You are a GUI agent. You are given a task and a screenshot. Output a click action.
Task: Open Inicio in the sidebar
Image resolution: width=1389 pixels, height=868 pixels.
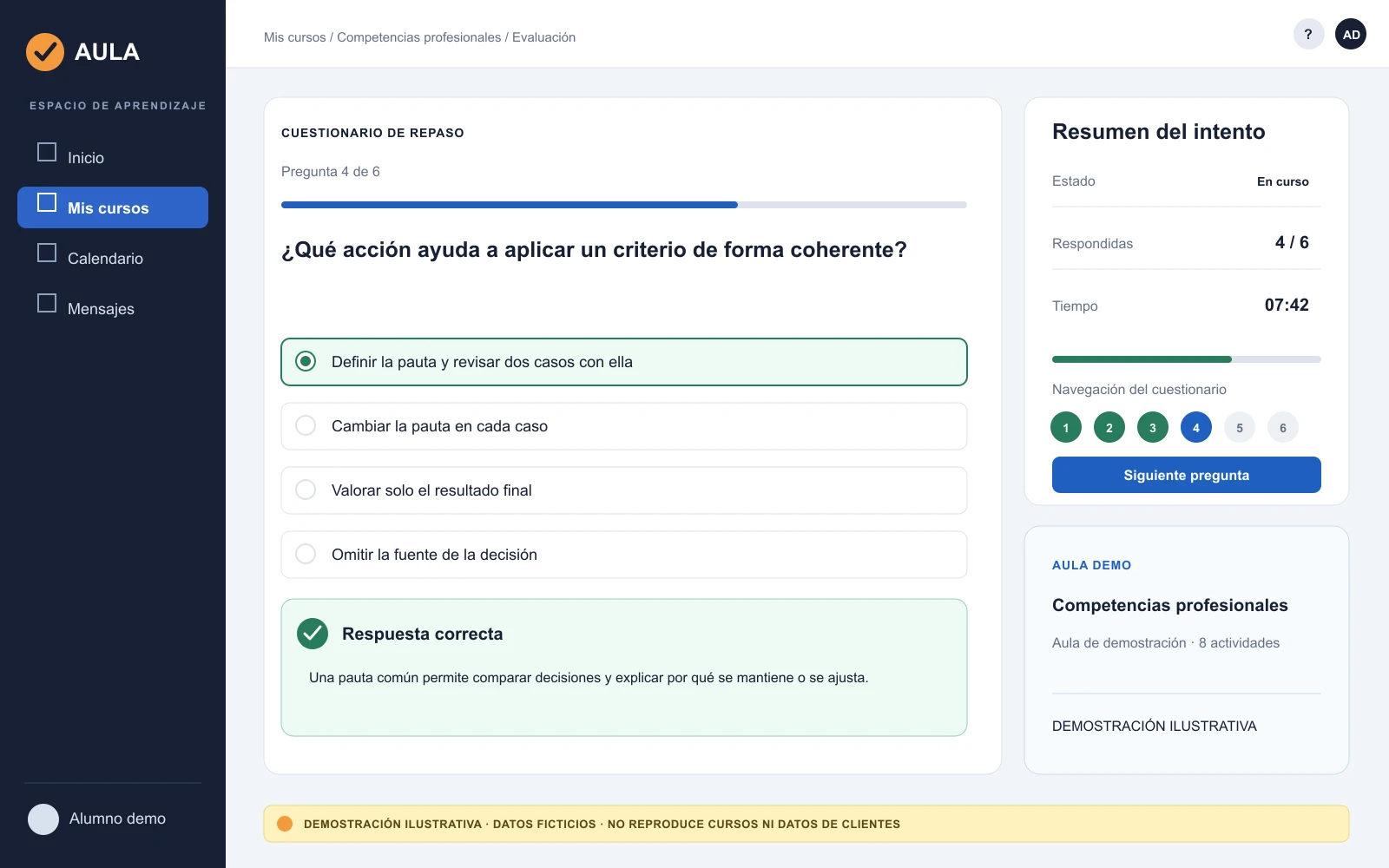pos(113,157)
